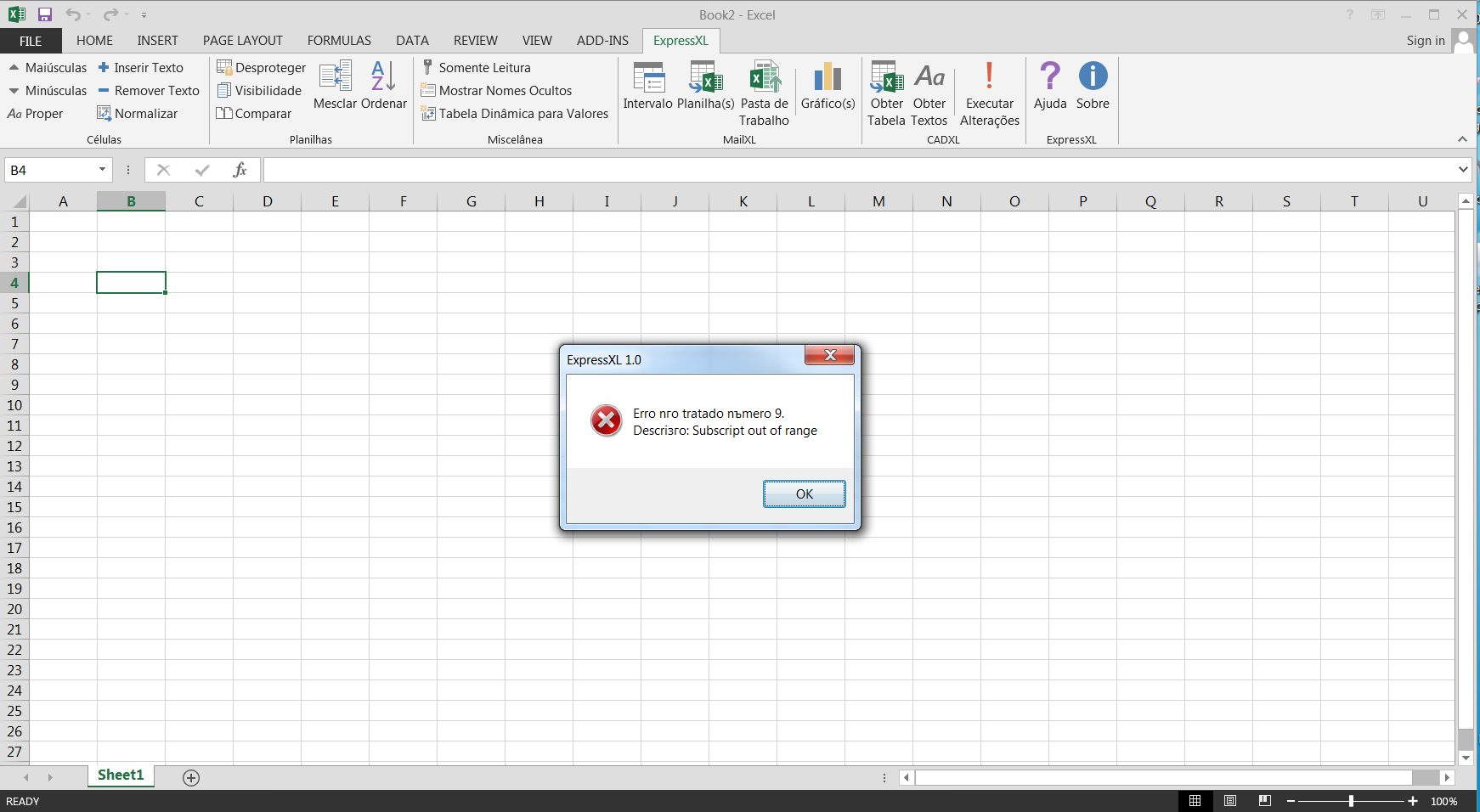Open the FILE tab
1480x812 pixels.
point(31,41)
